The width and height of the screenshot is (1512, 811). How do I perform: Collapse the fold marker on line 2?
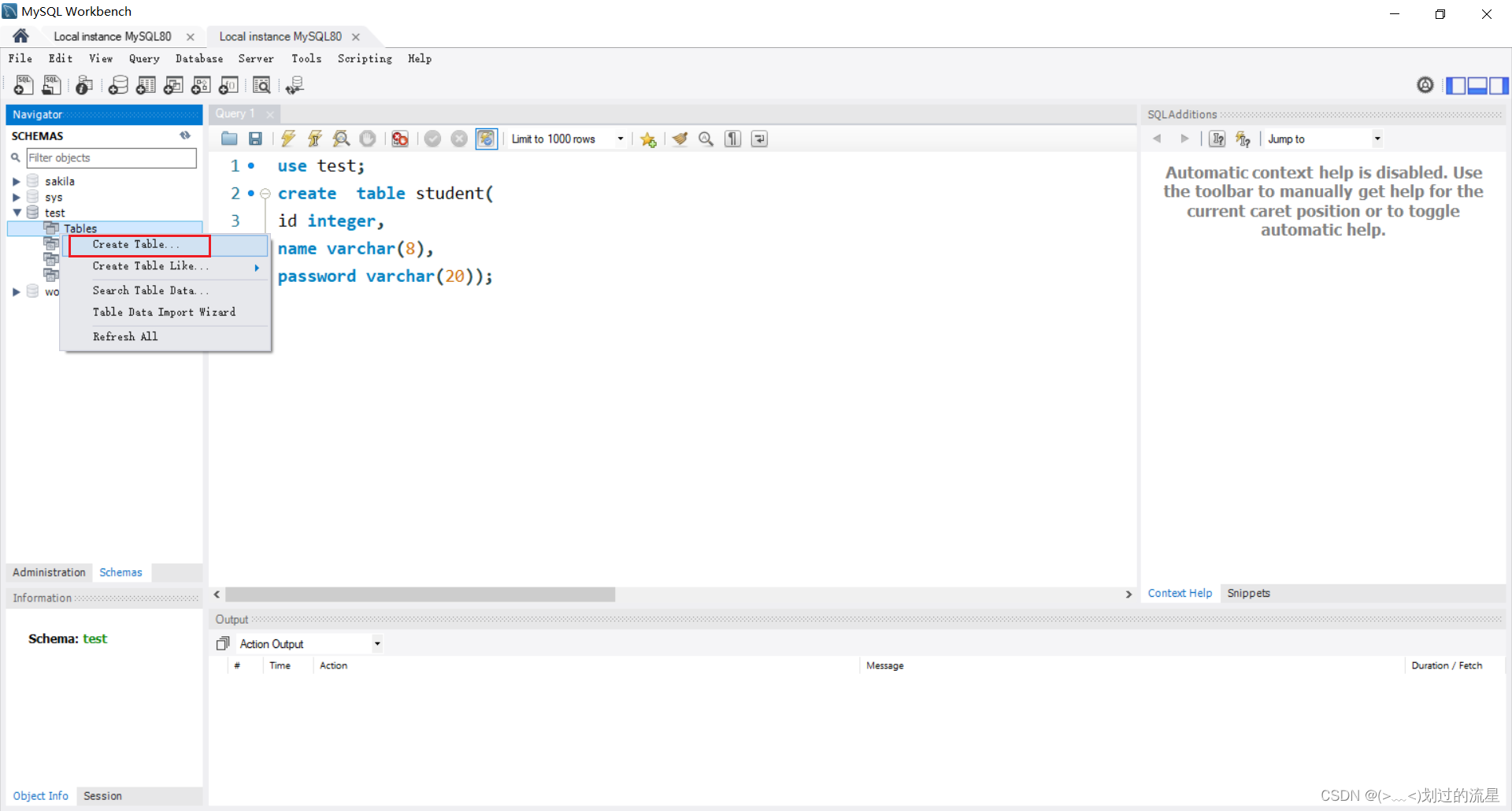tap(265, 194)
